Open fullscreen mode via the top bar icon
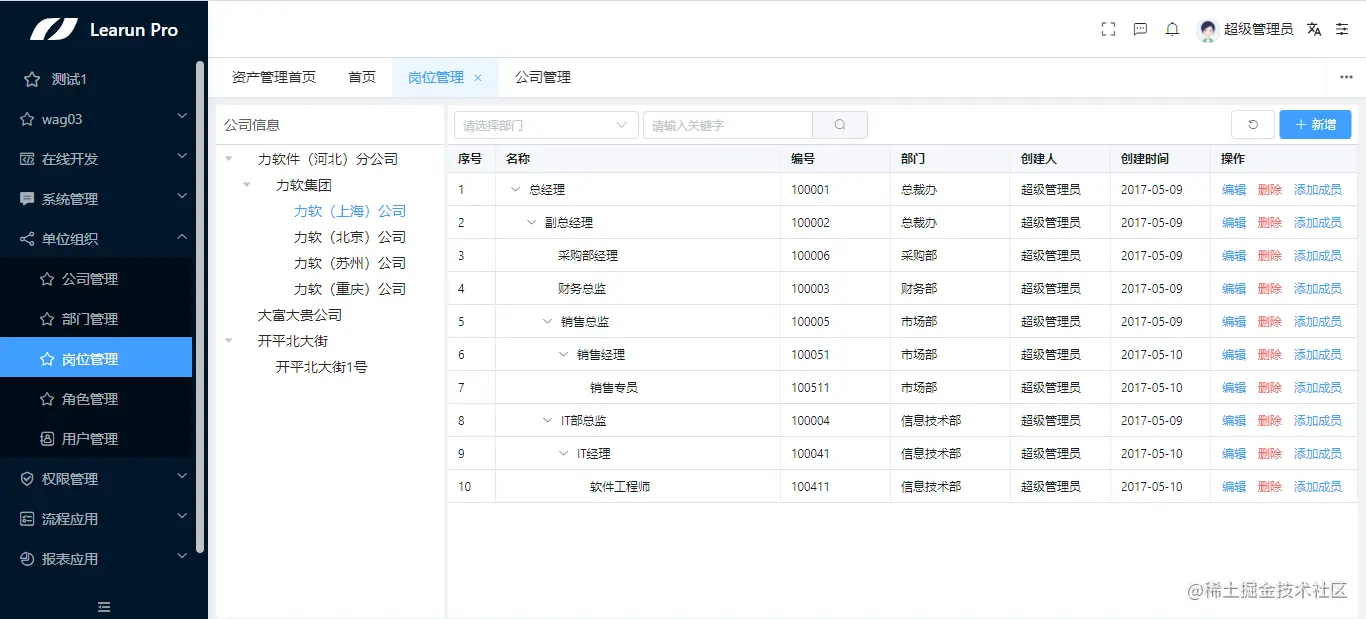Viewport: 1366px width, 619px height. point(1107,29)
